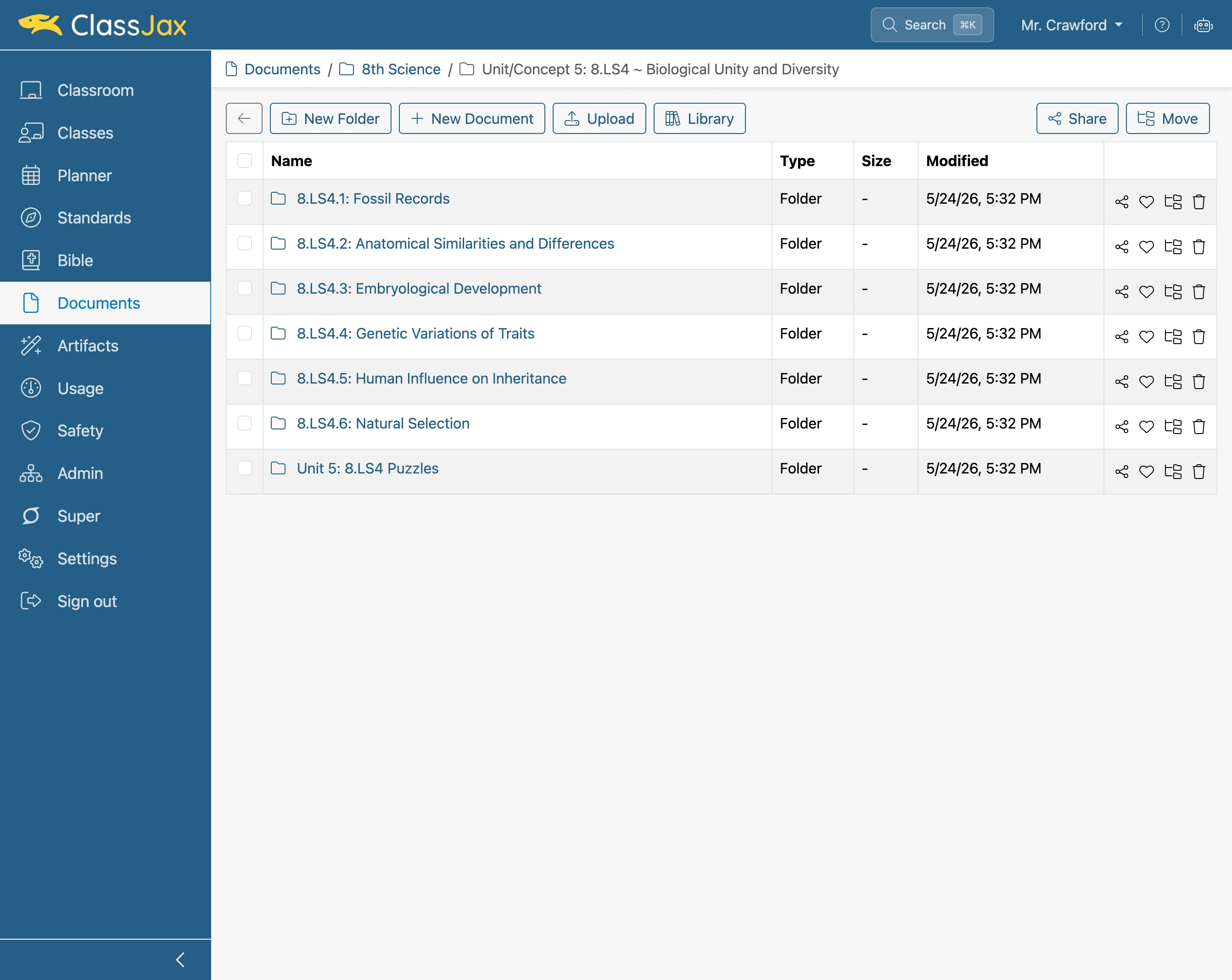Open the help question mark icon
This screenshot has height=980, width=1232.
pyautogui.click(x=1162, y=25)
